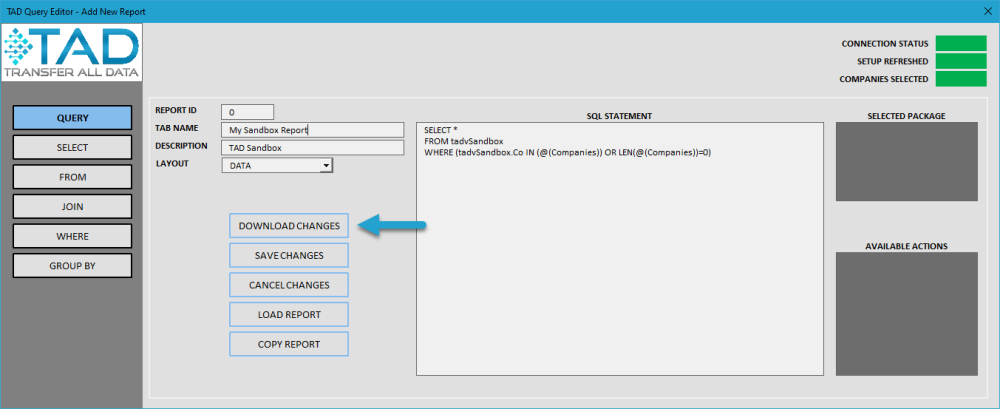This screenshot has width=1000, height=409.
Task: Click the SAVE CHANGES button
Action: (x=289, y=255)
